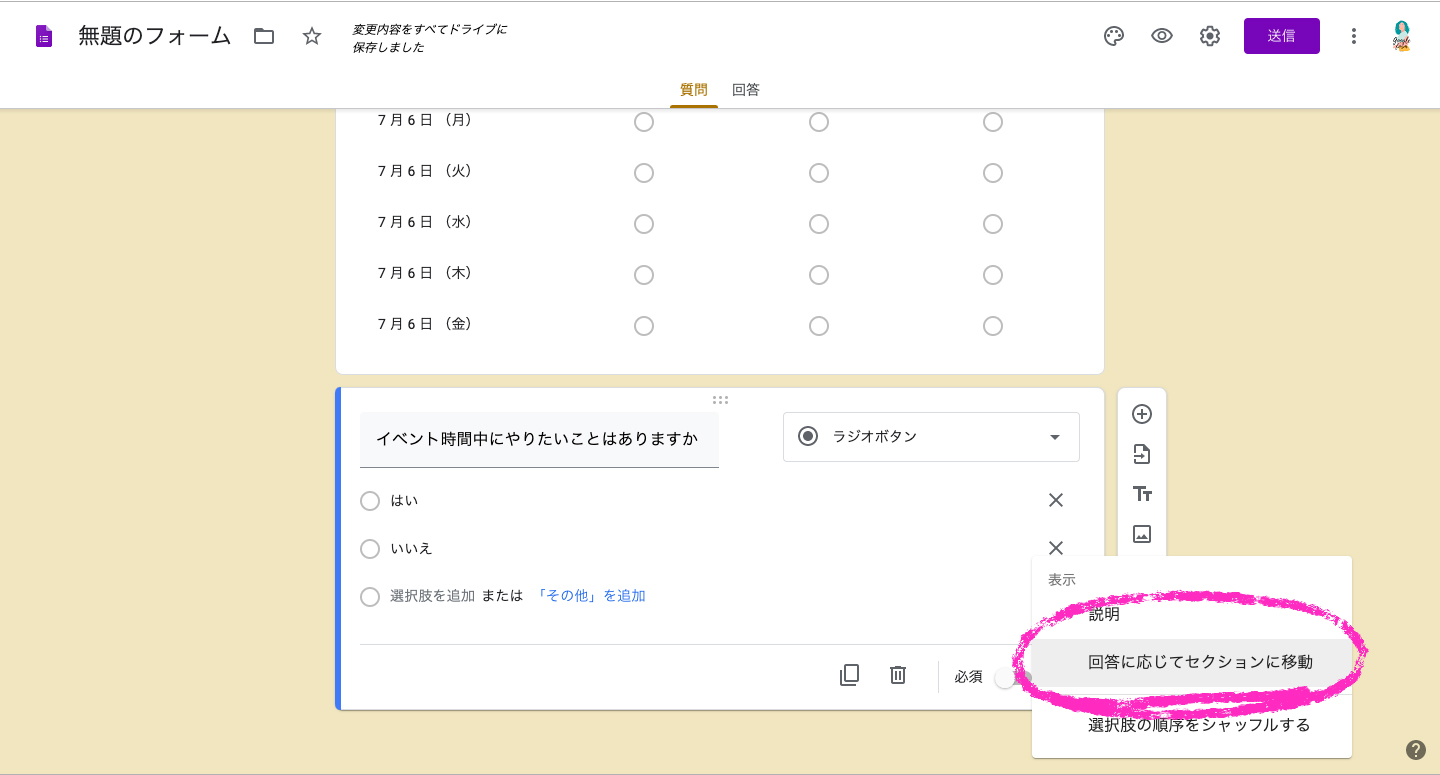
Task: Switch to the 質問 tab
Action: coord(694,90)
